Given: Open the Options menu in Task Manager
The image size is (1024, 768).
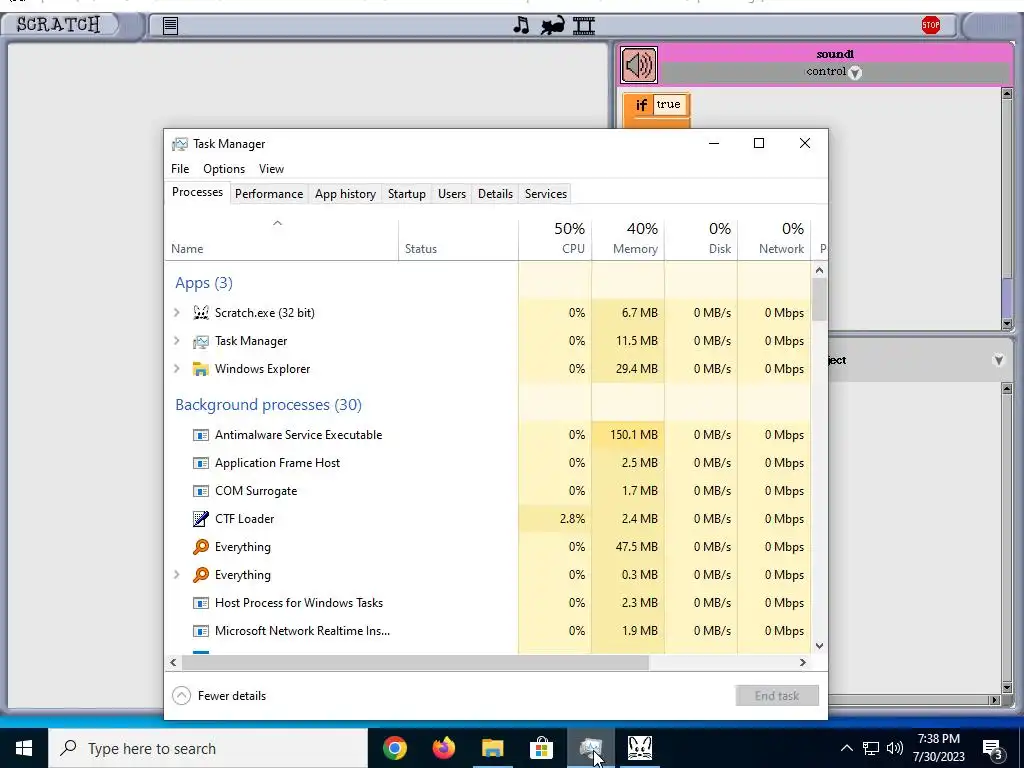Looking at the screenshot, I should point(224,168).
